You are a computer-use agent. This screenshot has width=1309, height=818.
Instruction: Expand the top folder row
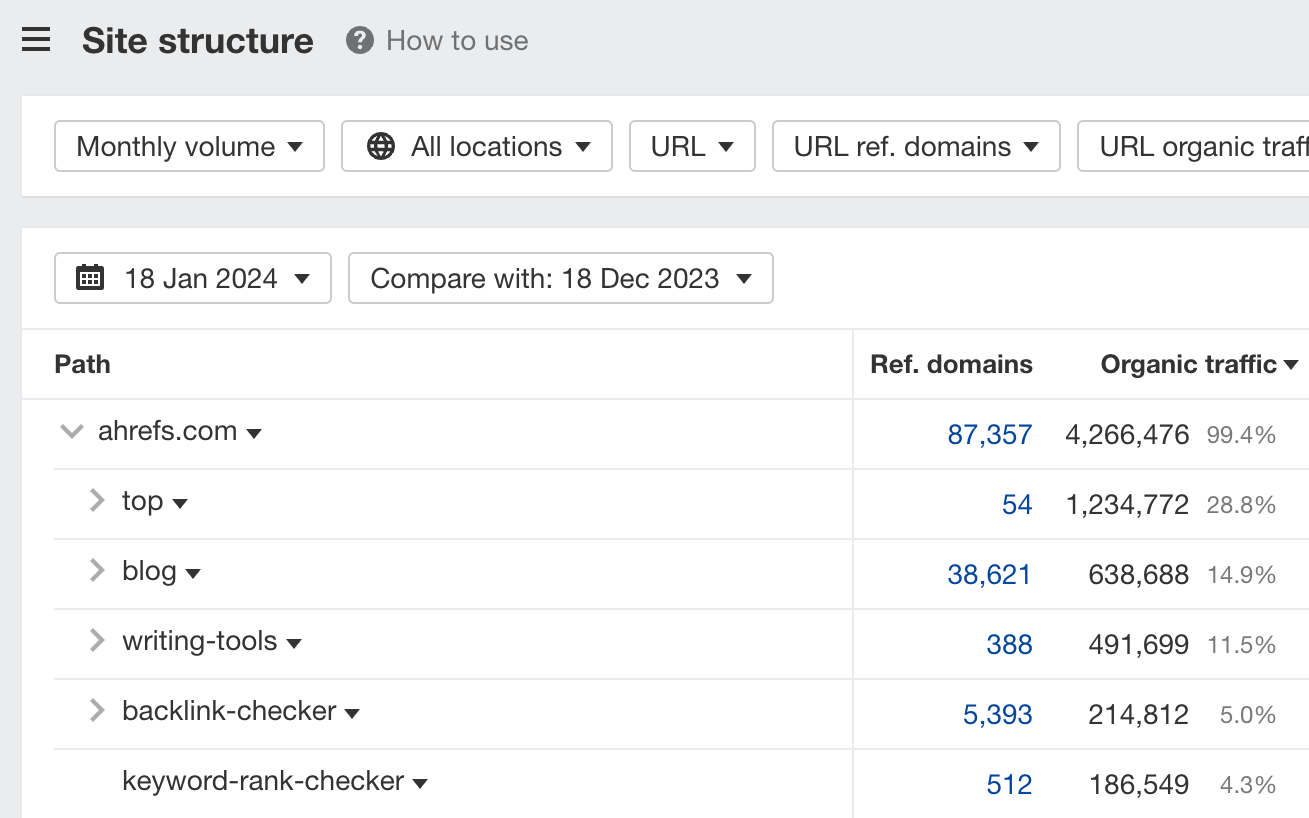(x=97, y=501)
